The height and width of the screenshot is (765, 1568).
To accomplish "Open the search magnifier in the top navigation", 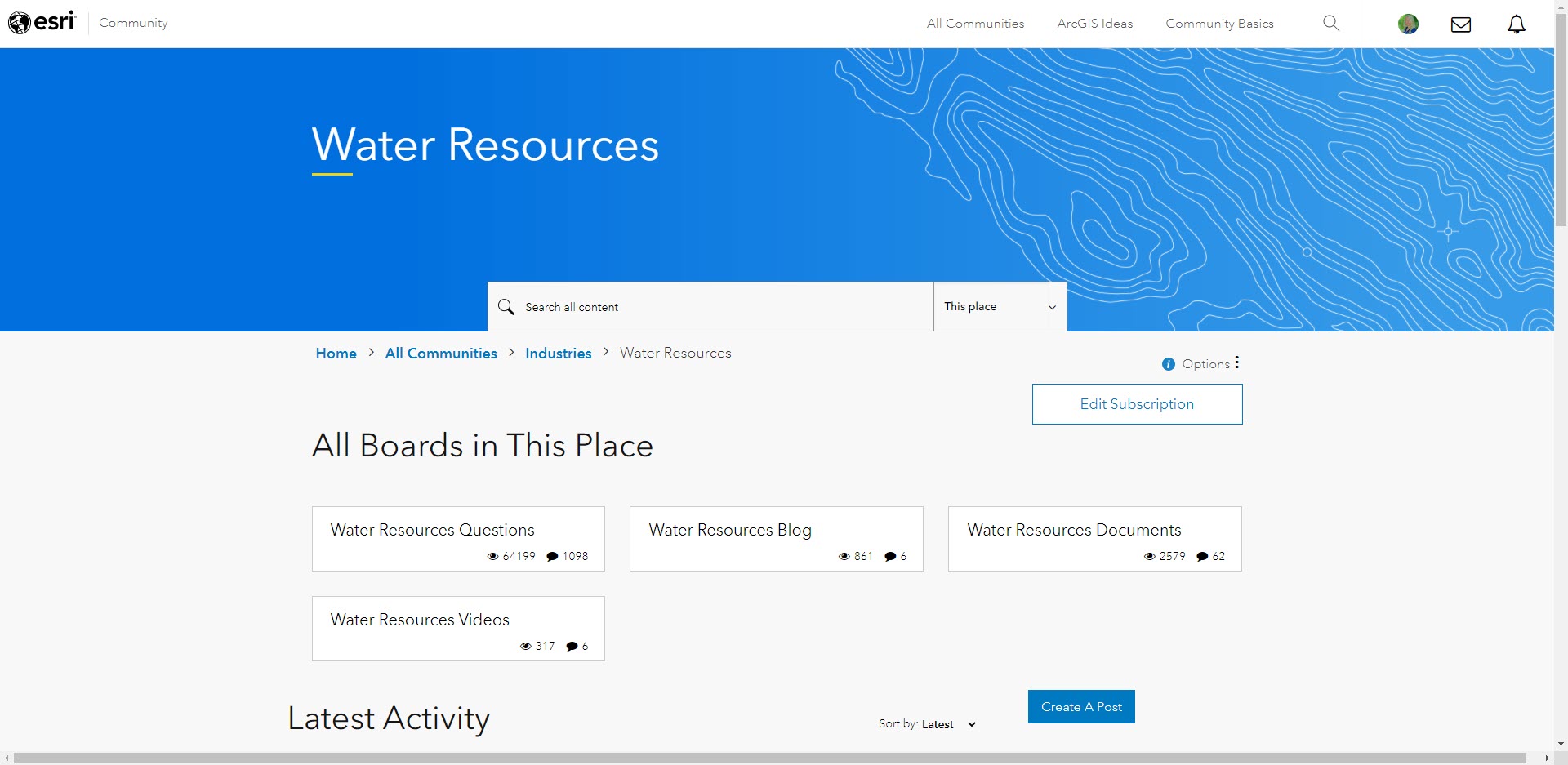I will point(1331,24).
